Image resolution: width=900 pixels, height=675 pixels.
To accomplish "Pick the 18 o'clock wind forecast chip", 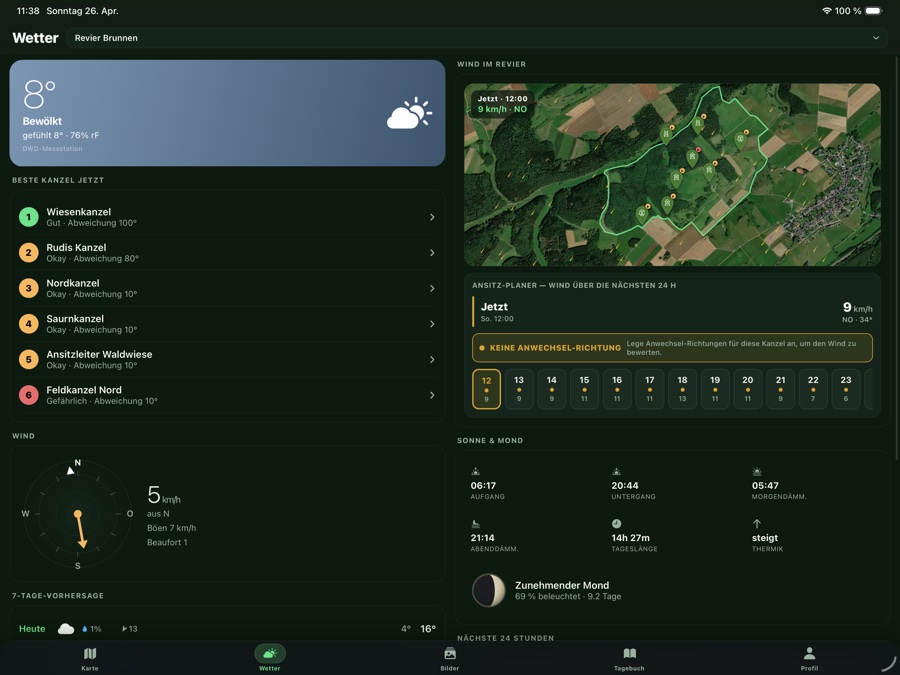I will tap(682, 389).
